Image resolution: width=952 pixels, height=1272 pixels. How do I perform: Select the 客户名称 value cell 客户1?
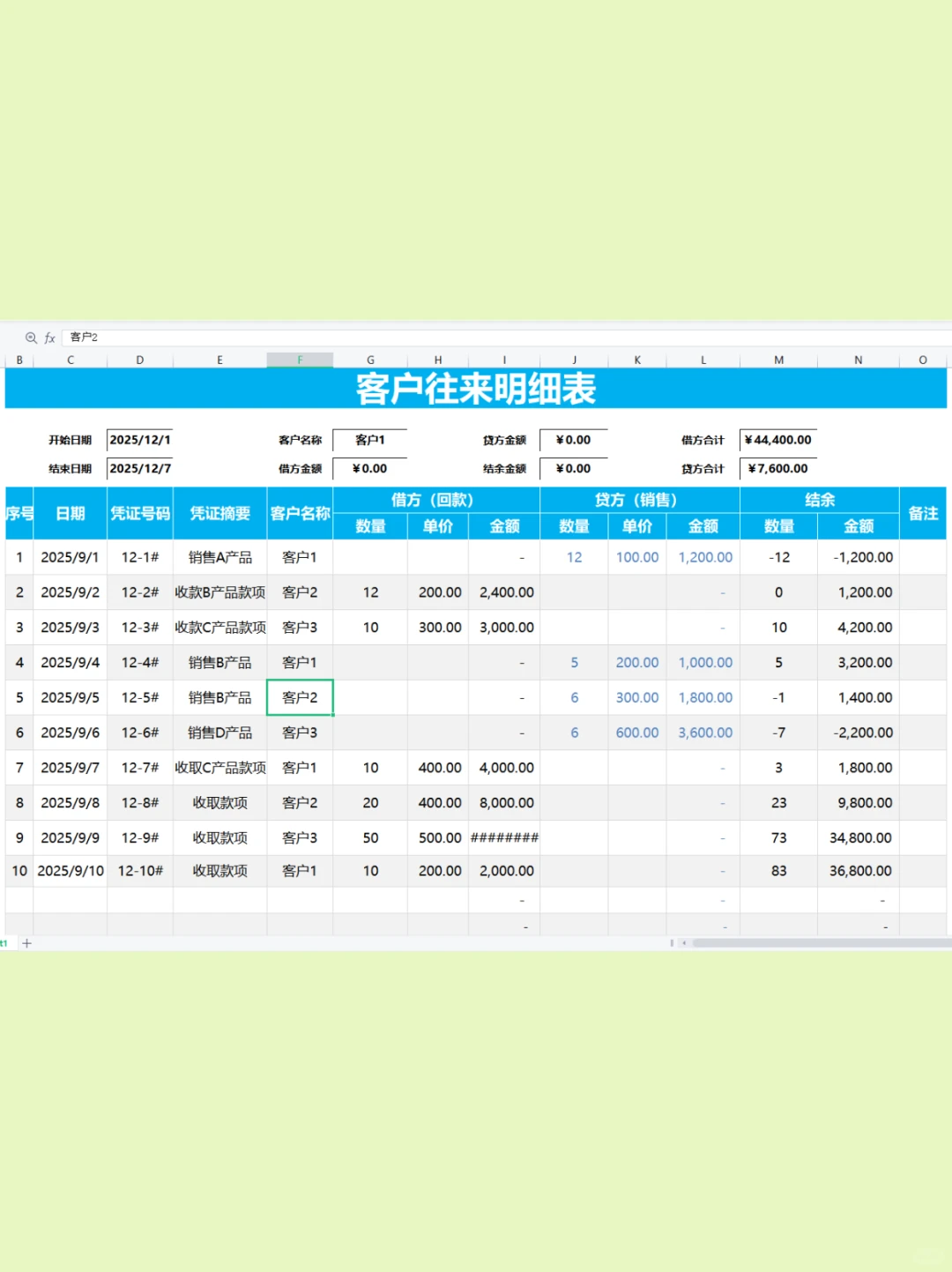pyautogui.click(x=371, y=439)
